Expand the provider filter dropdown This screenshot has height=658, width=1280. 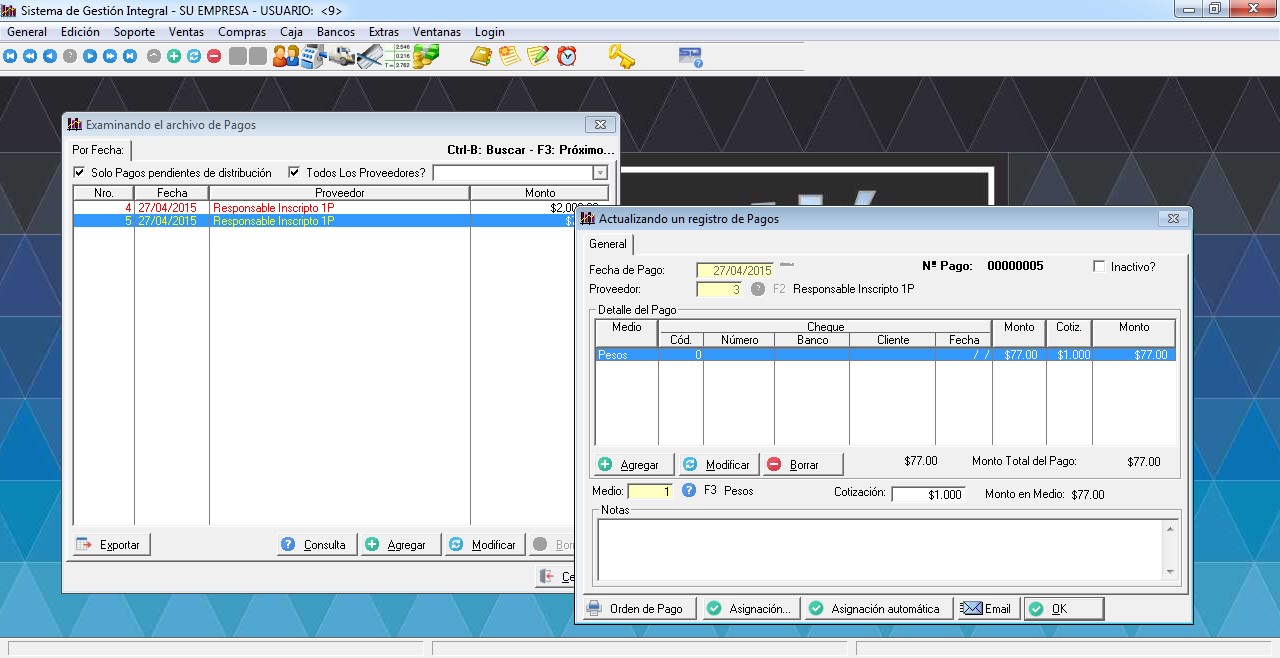pyautogui.click(x=600, y=173)
